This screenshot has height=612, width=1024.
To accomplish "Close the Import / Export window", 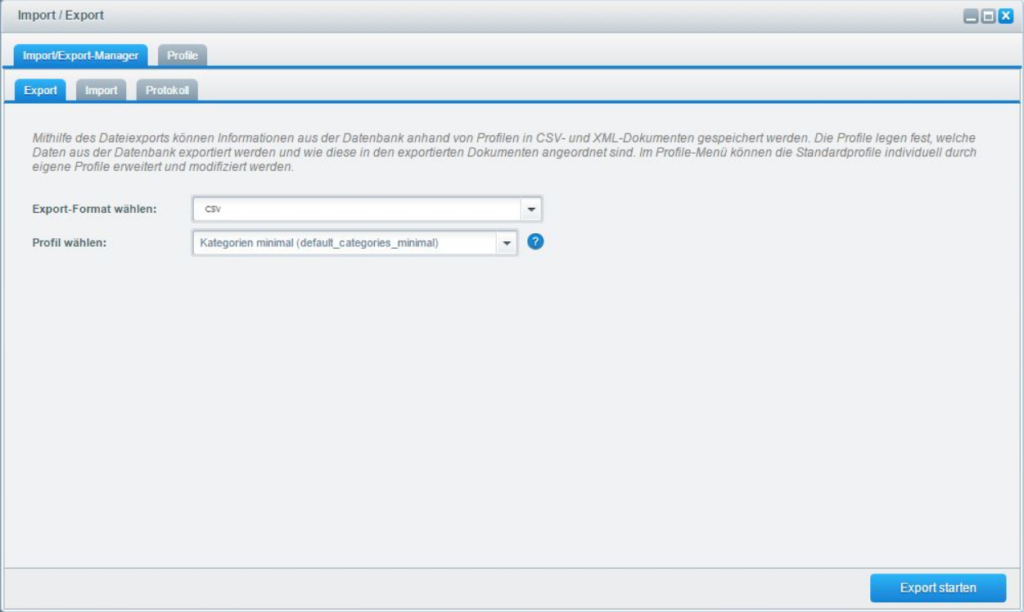I will (1004, 15).
